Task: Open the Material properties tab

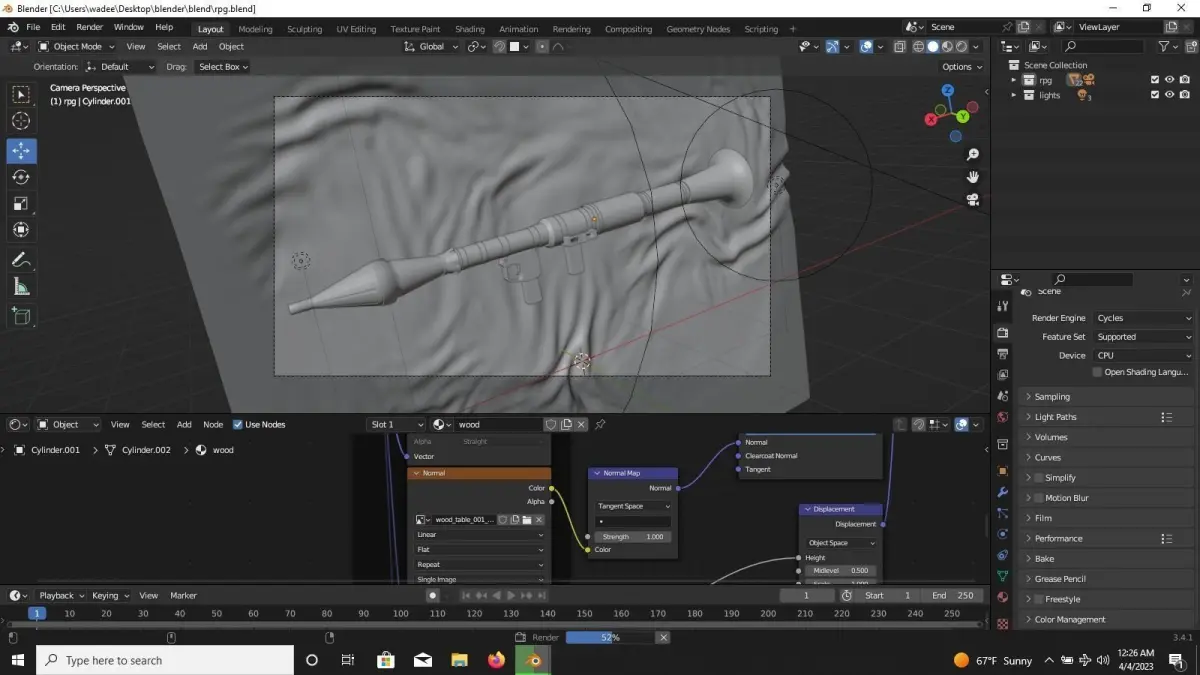Action: click(x=1003, y=597)
